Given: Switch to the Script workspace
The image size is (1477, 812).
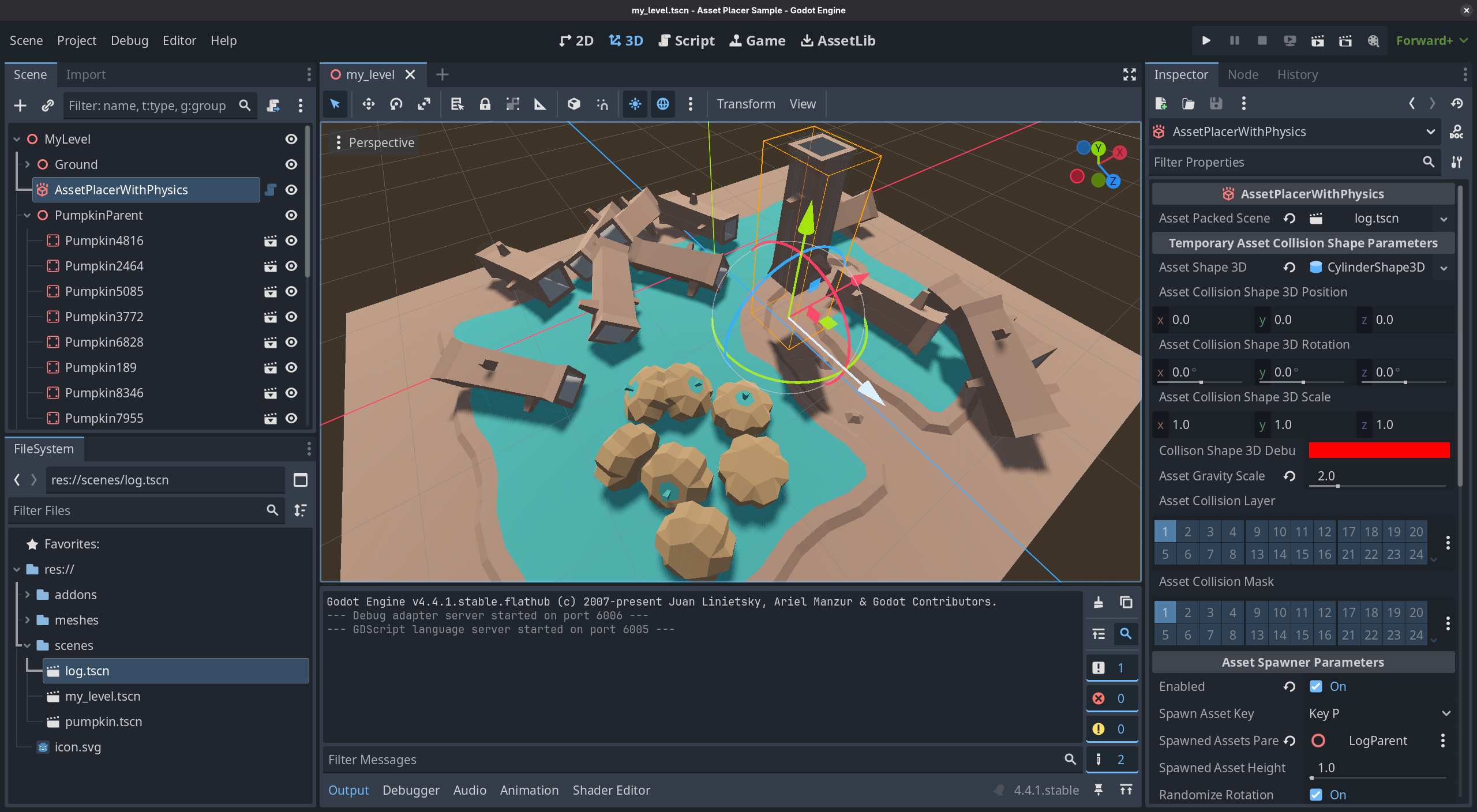Looking at the screenshot, I should pyautogui.click(x=687, y=40).
